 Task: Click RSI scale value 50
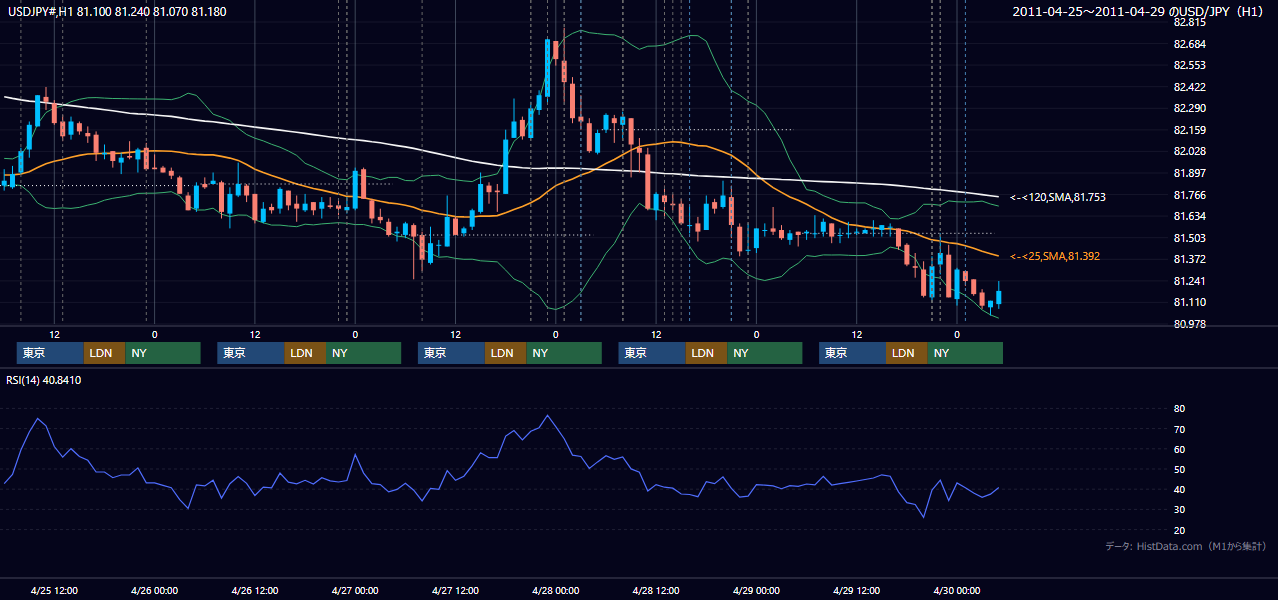(x=1180, y=469)
